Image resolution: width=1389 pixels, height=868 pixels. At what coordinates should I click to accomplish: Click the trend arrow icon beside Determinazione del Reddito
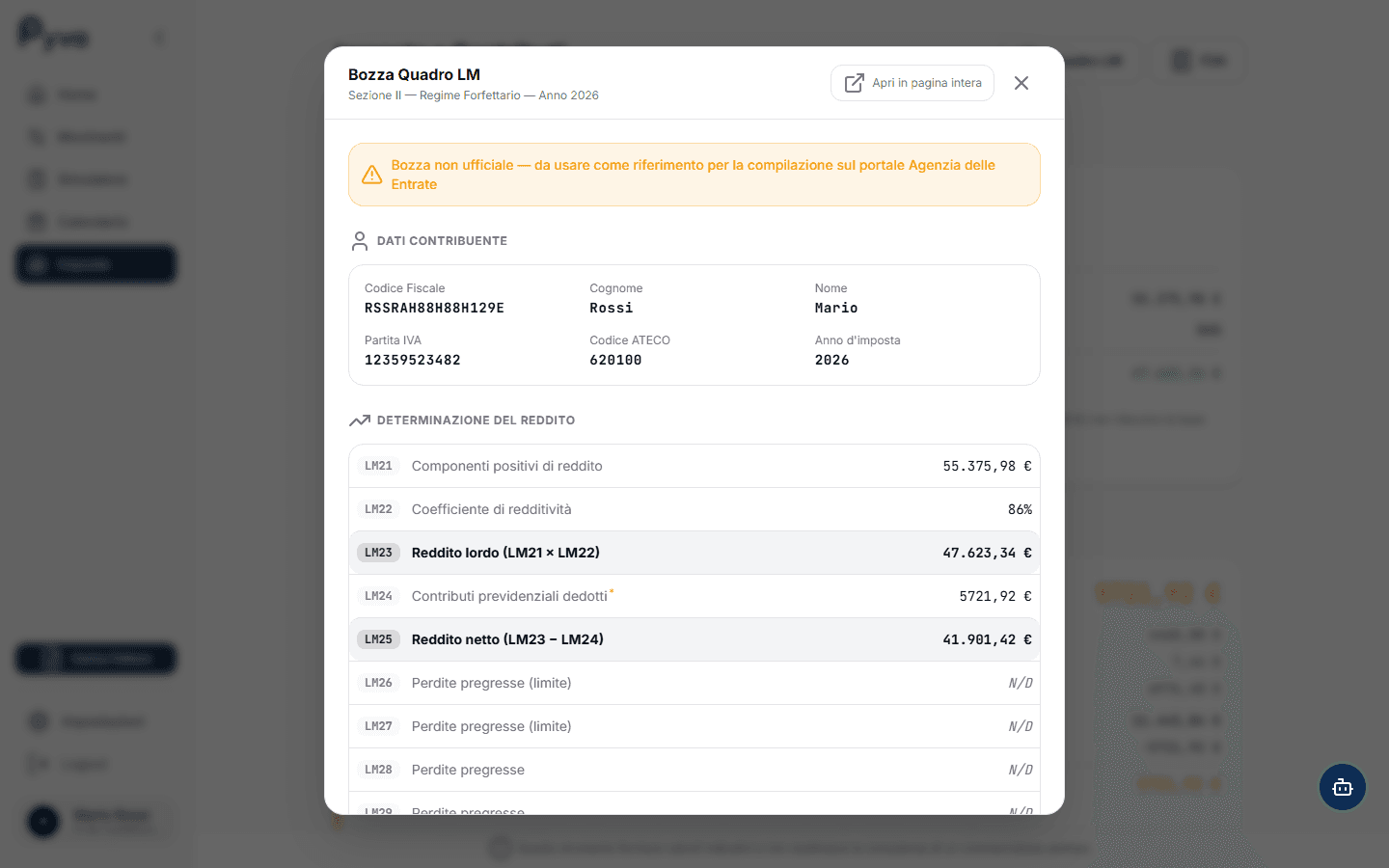pyautogui.click(x=360, y=420)
